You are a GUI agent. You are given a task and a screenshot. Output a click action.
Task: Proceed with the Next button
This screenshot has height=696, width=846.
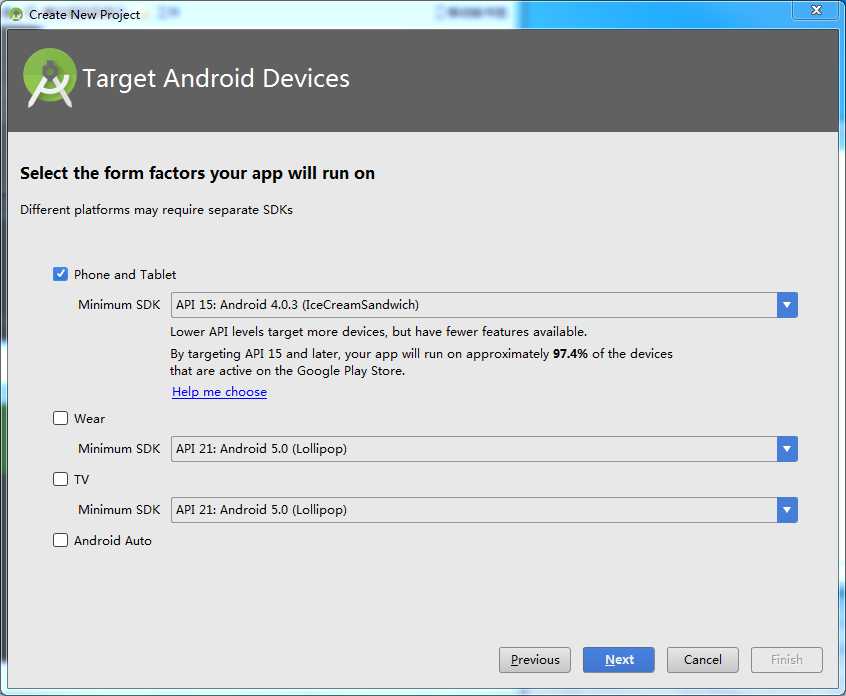[619, 660]
